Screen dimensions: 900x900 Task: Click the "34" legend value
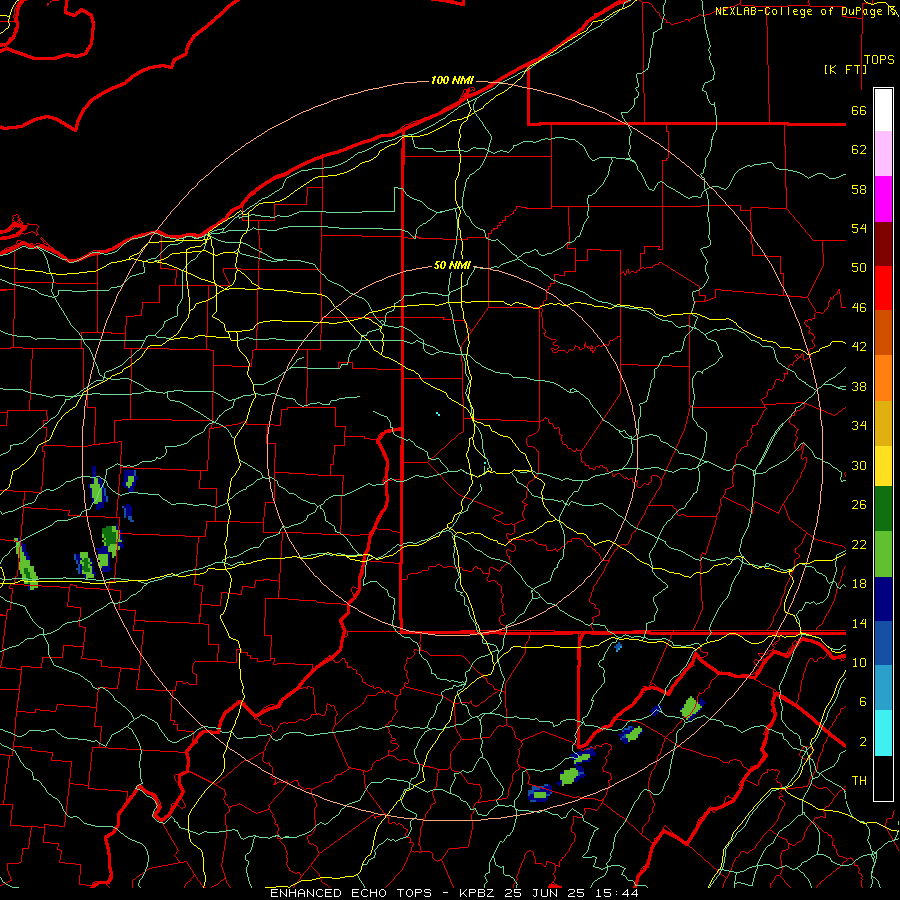coord(859,425)
